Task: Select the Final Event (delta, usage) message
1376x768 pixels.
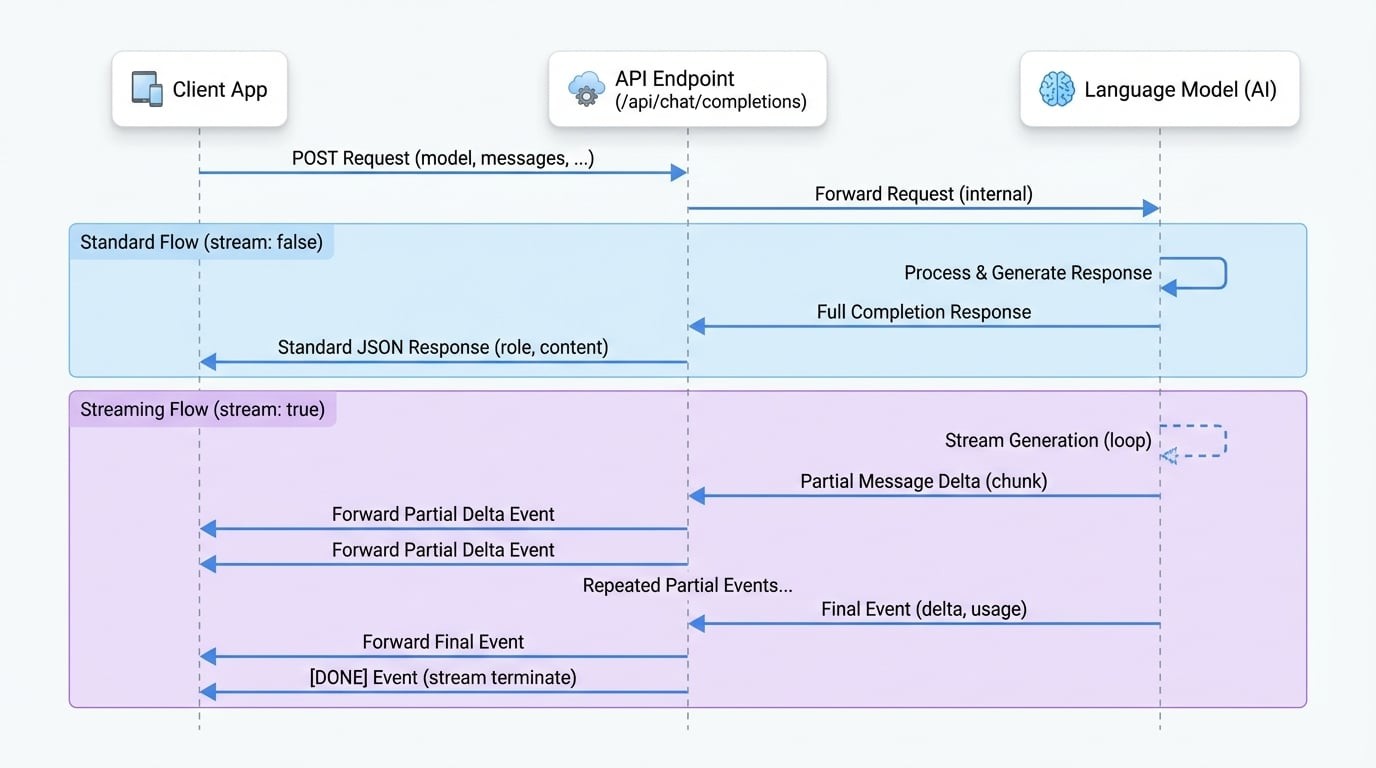Action: pyautogui.click(x=923, y=609)
